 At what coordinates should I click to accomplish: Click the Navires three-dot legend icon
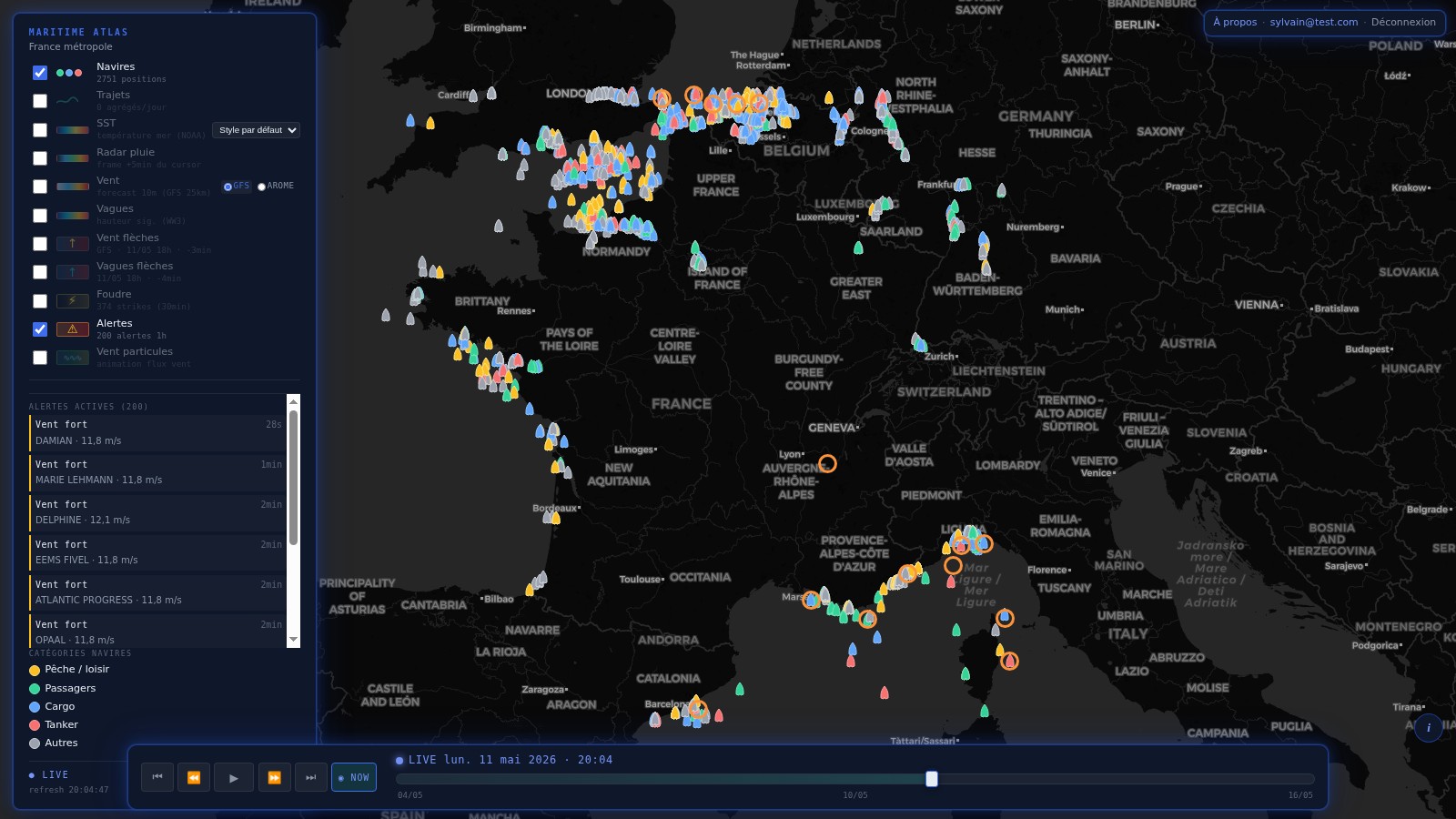pos(69,73)
